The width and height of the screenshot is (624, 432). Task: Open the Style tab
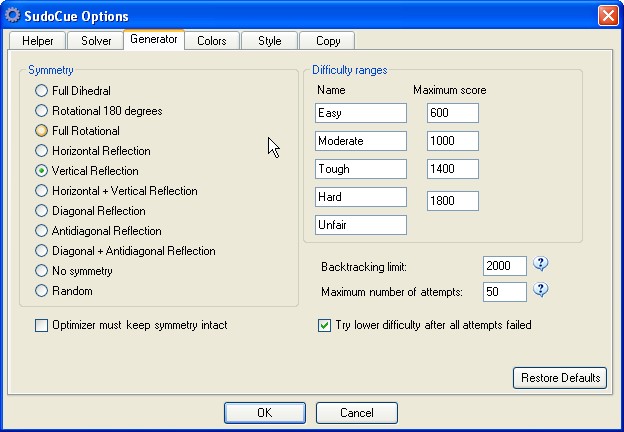tap(269, 41)
